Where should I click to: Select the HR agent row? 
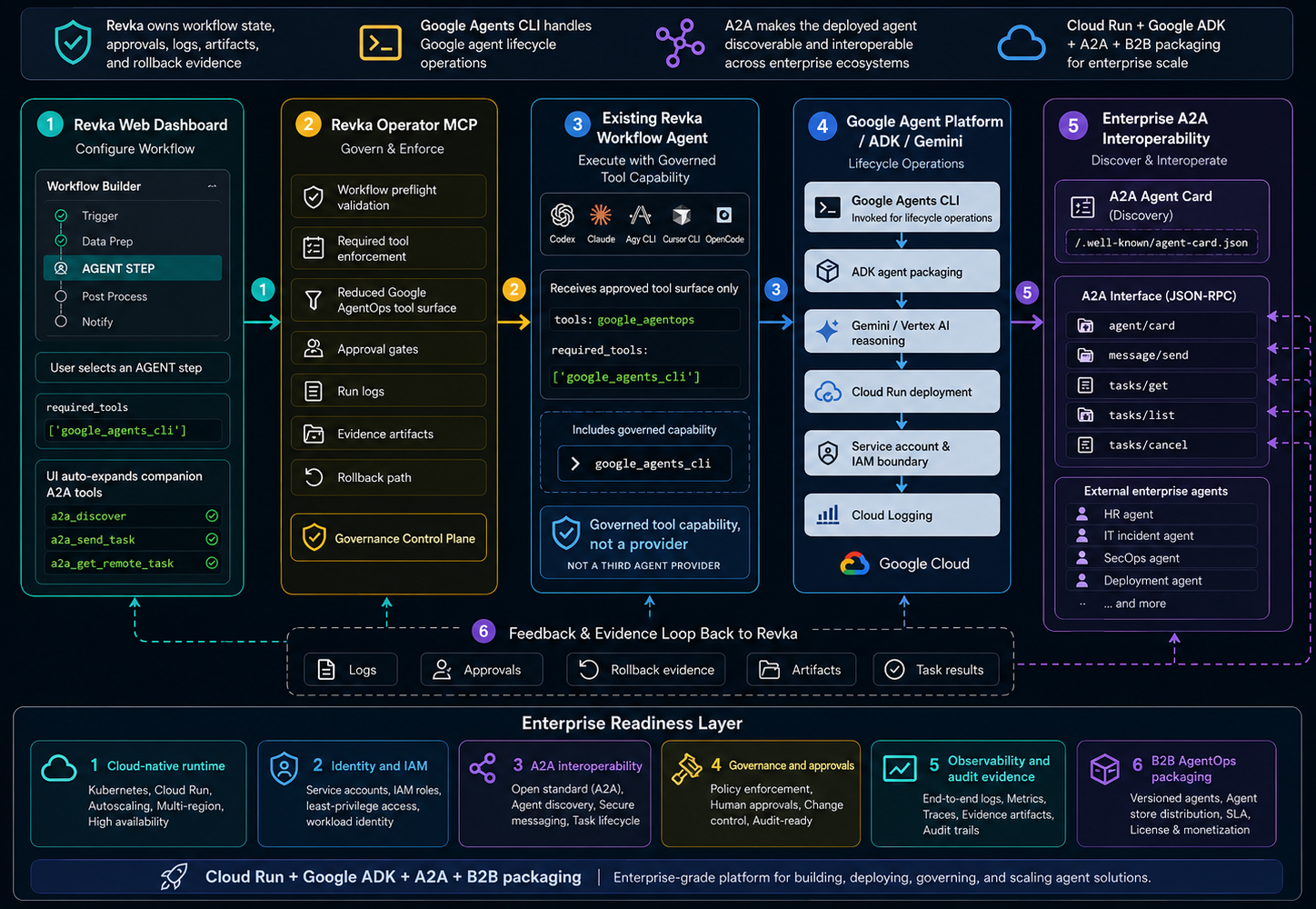(1161, 514)
